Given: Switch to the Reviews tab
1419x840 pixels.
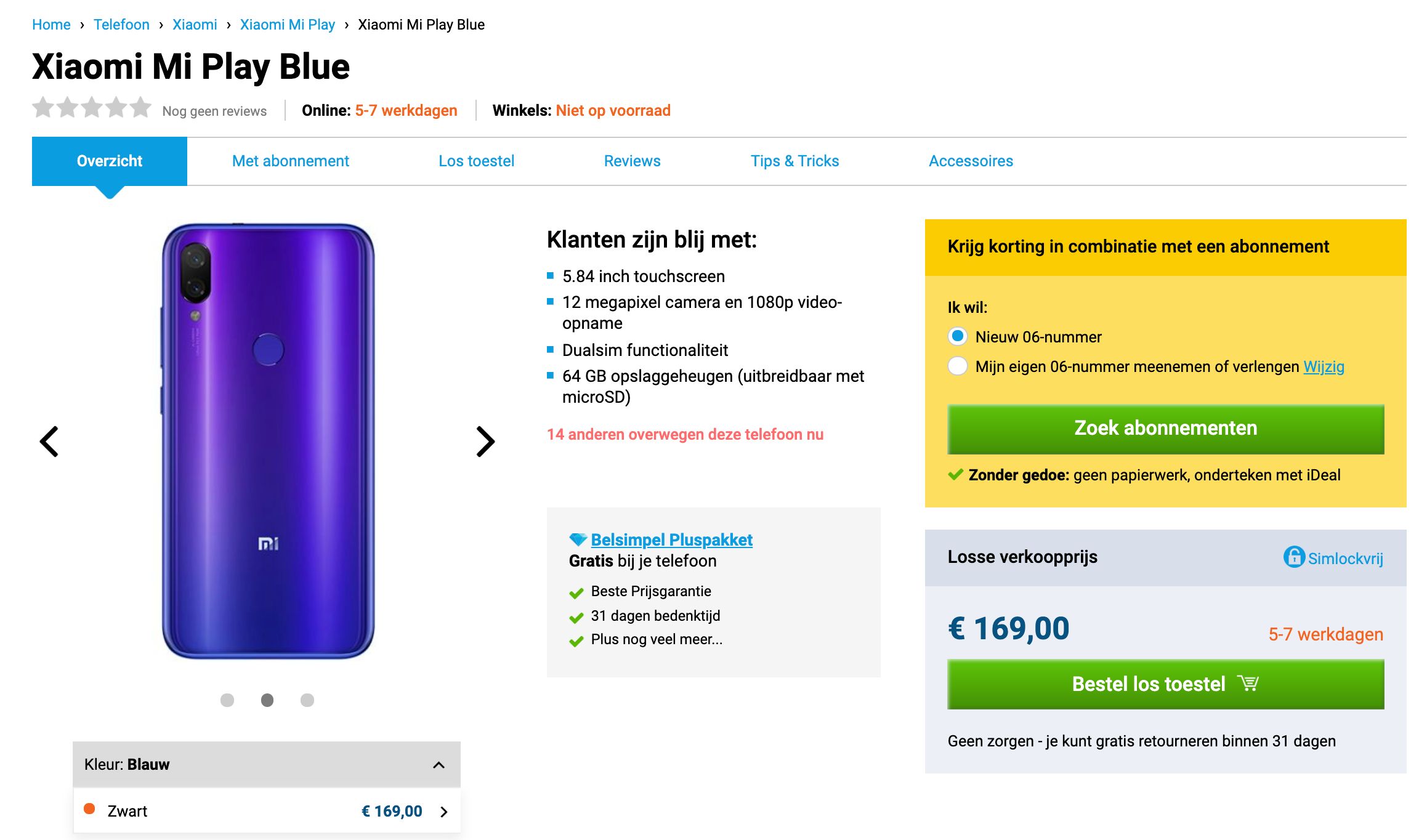Looking at the screenshot, I should click(632, 161).
